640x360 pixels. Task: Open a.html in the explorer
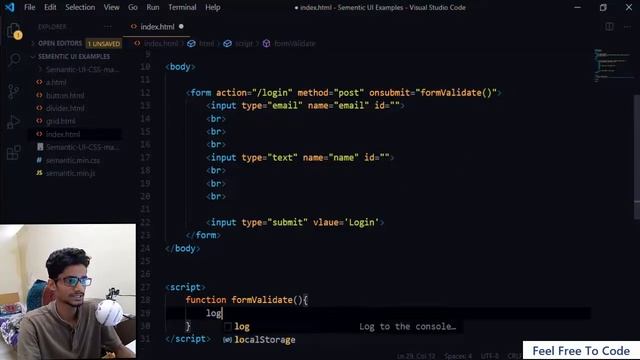pyautogui.click(x=56, y=82)
